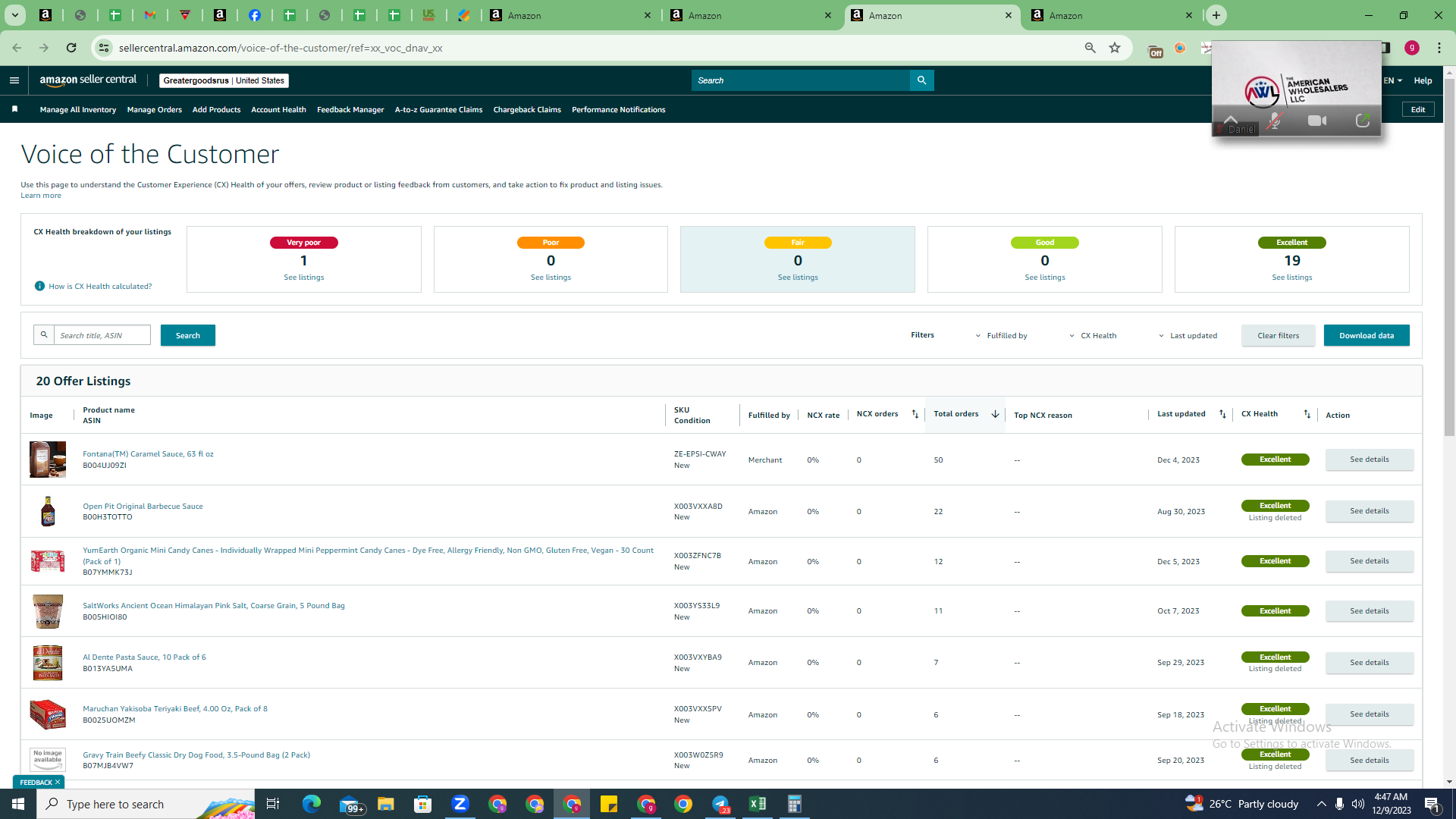
Task: Click the Search title, ASIN input field
Action: (x=102, y=335)
